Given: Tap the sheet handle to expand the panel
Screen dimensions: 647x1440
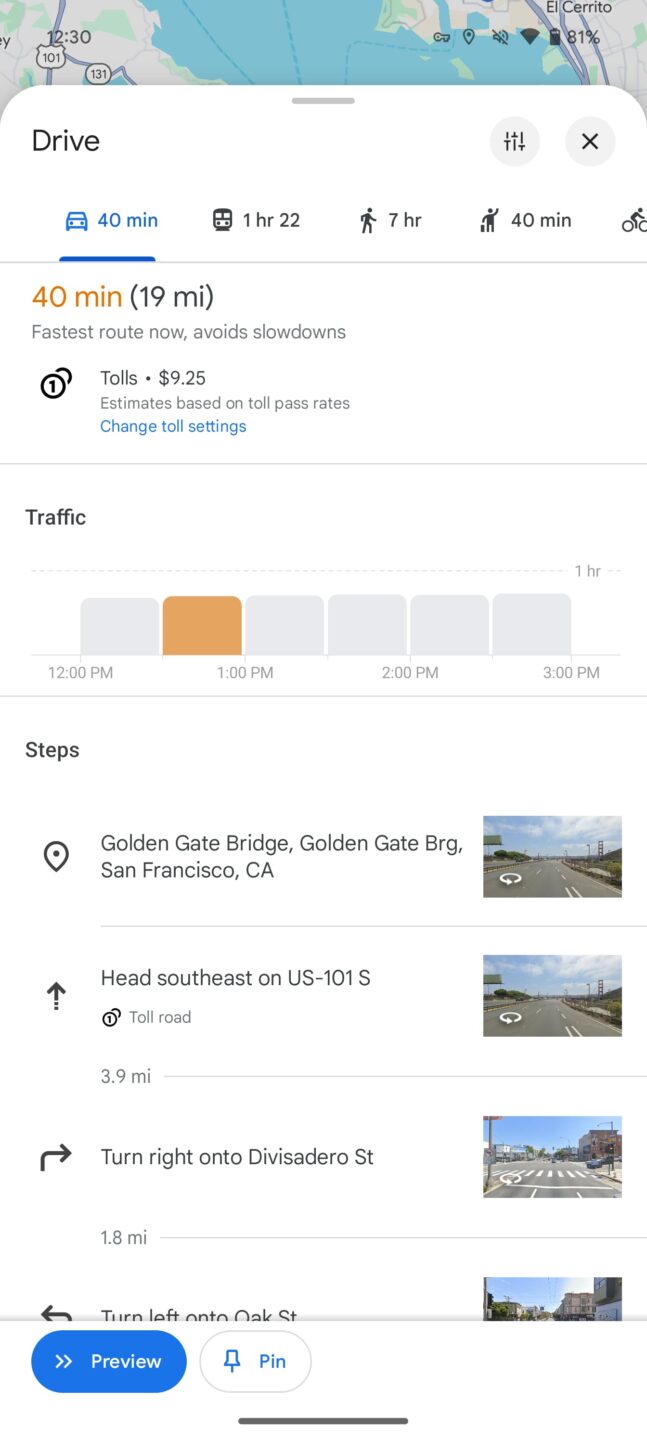Looking at the screenshot, I should point(322,101).
